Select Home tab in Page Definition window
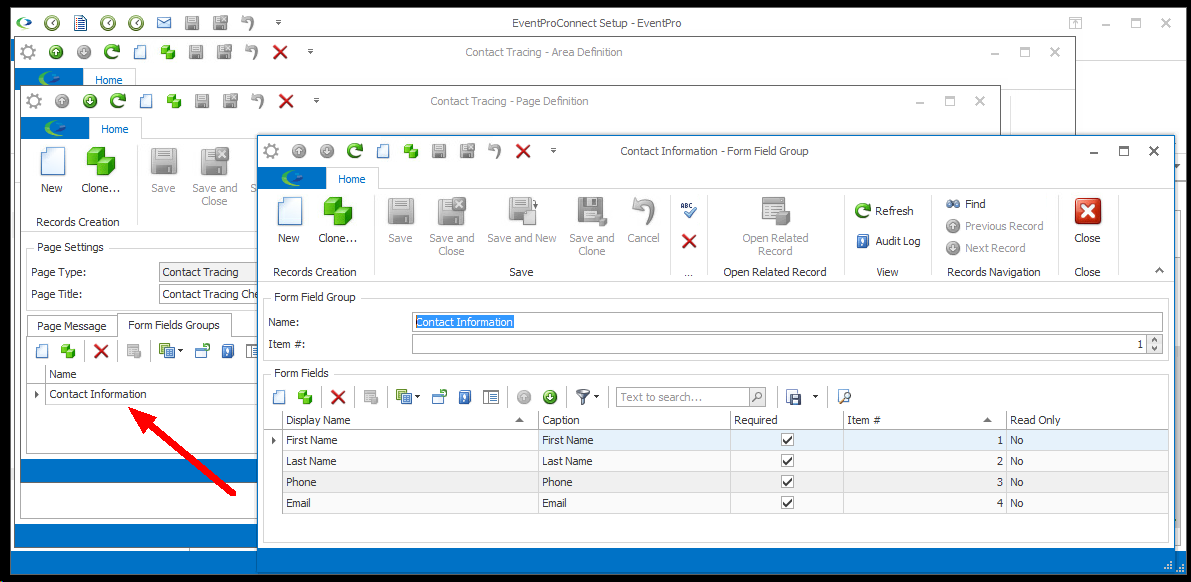The width and height of the screenshot is (1191, 582). (x=115, y=129)
